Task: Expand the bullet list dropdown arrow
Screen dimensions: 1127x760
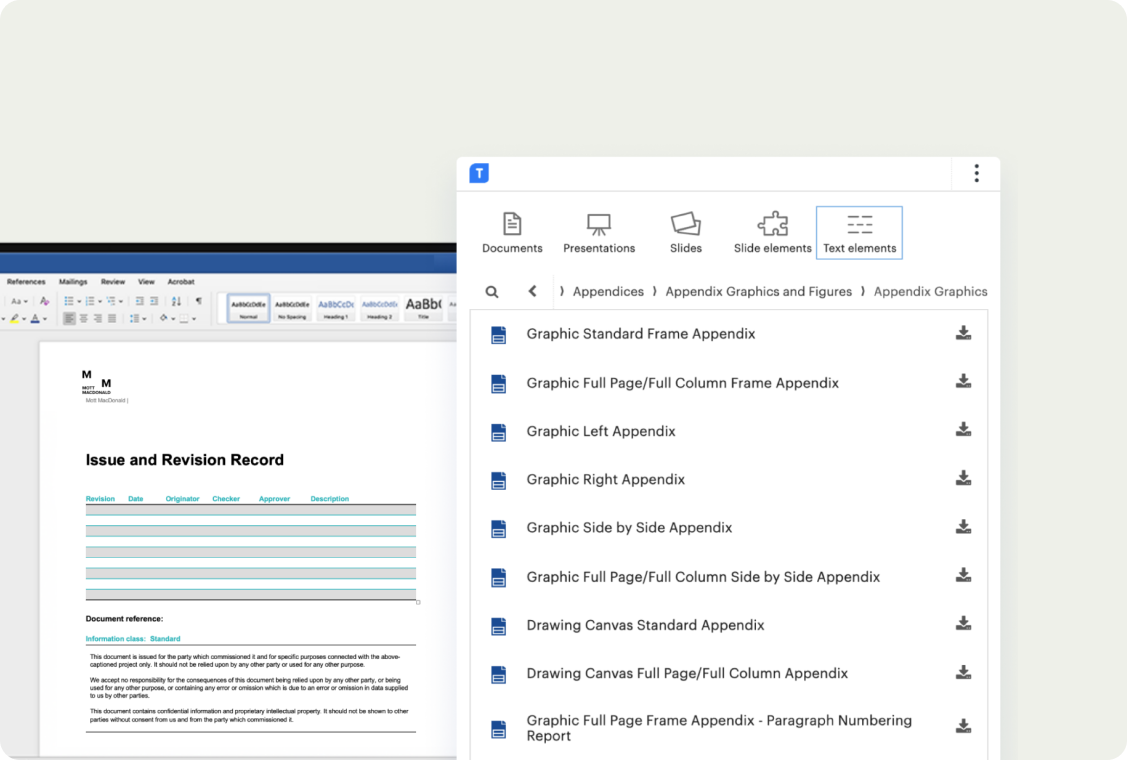Action: pyautogui.click(x=80, y=301)
